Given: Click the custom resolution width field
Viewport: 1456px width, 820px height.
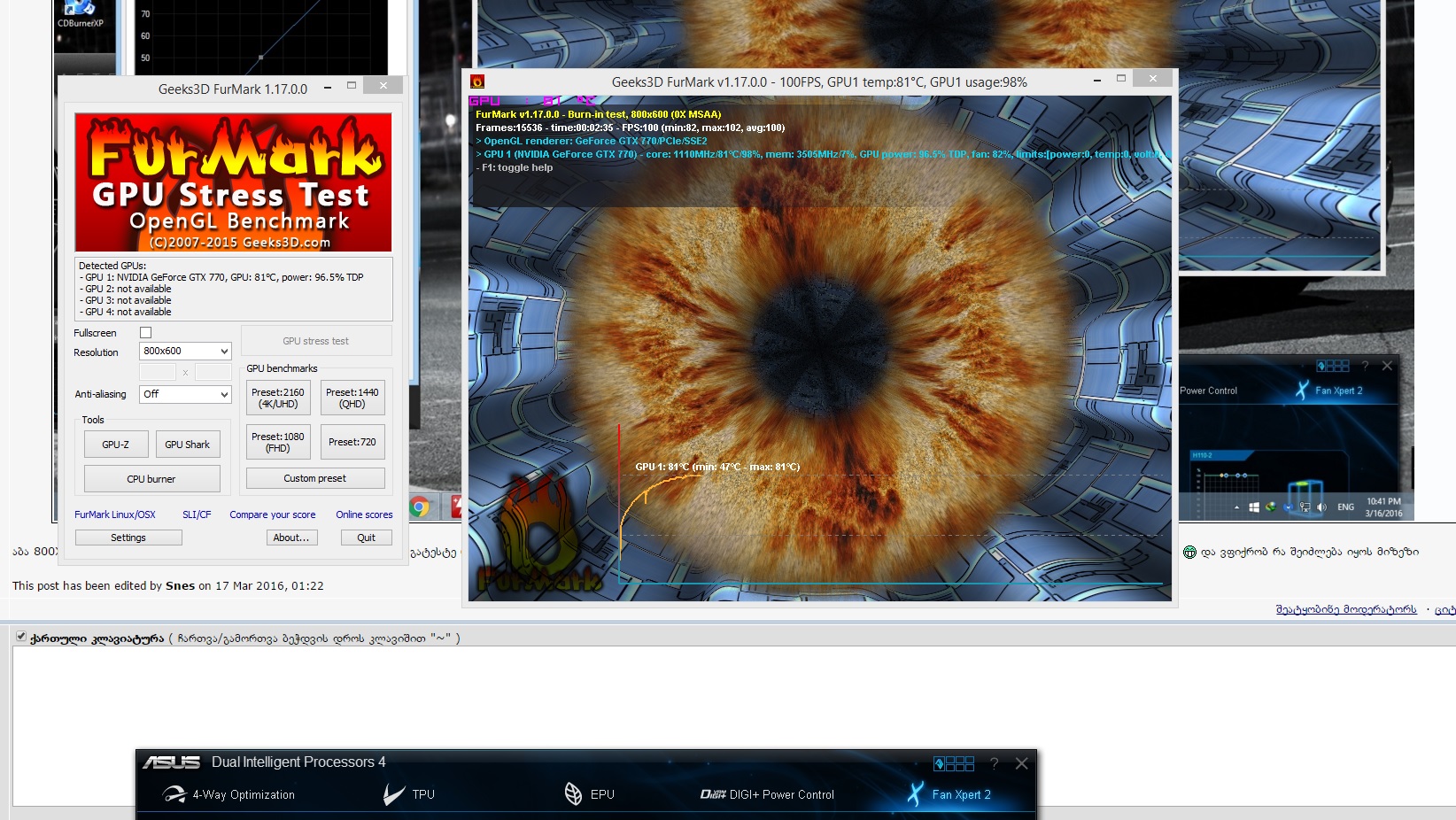Looking at the screenshot, I should click(x=158, y=372).
